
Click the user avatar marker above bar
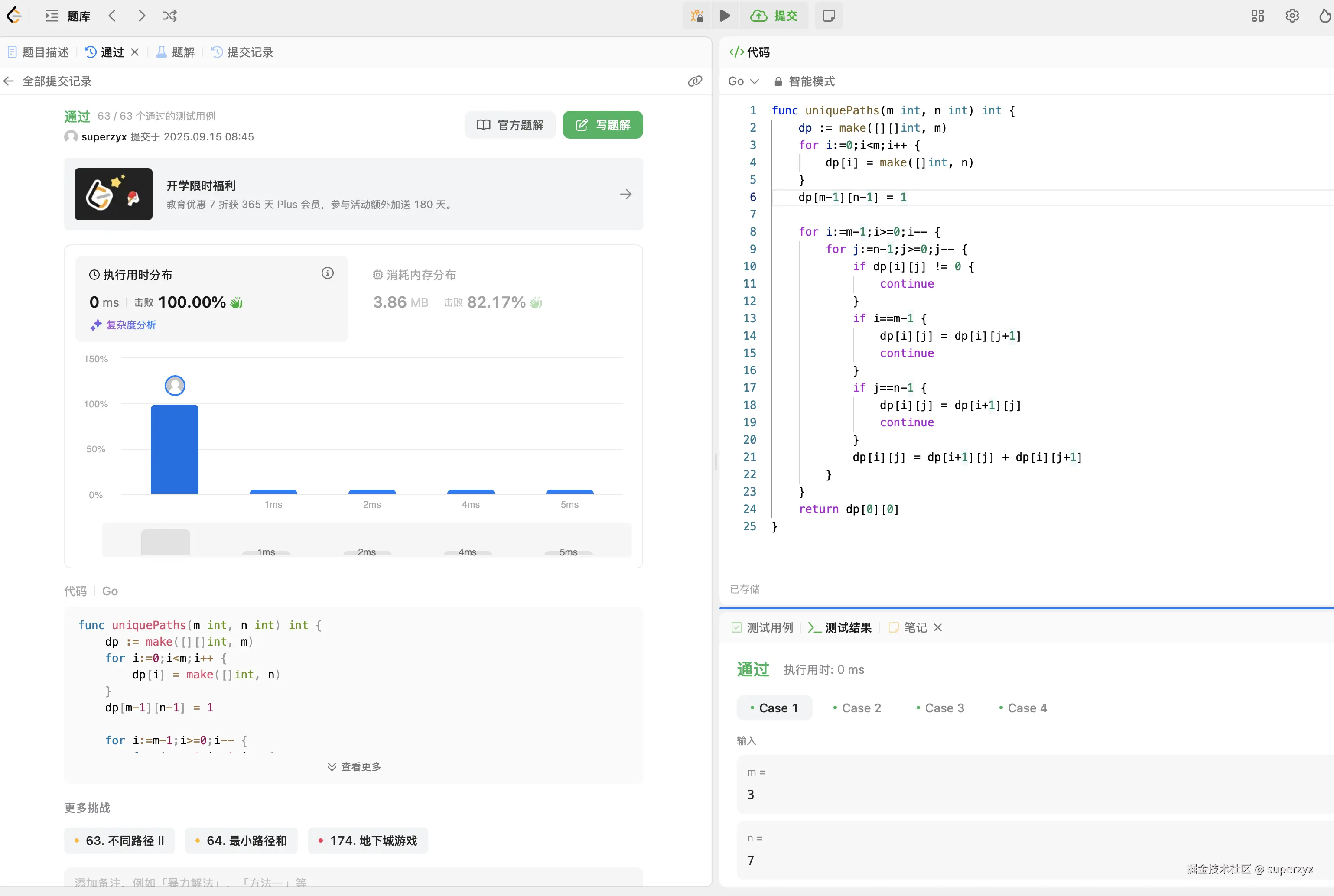pyautogui.click(x=175, y=386)
